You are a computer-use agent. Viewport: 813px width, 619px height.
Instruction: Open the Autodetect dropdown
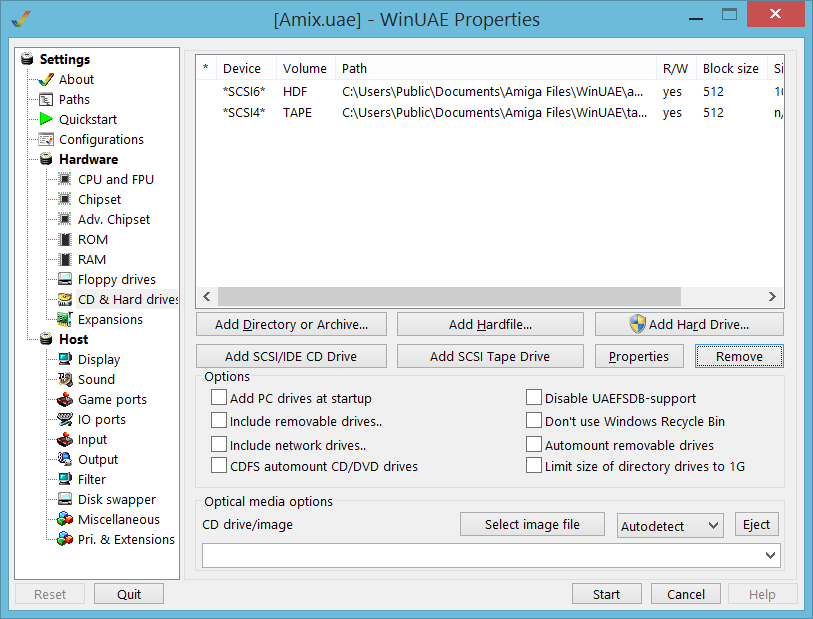point(670,526)
